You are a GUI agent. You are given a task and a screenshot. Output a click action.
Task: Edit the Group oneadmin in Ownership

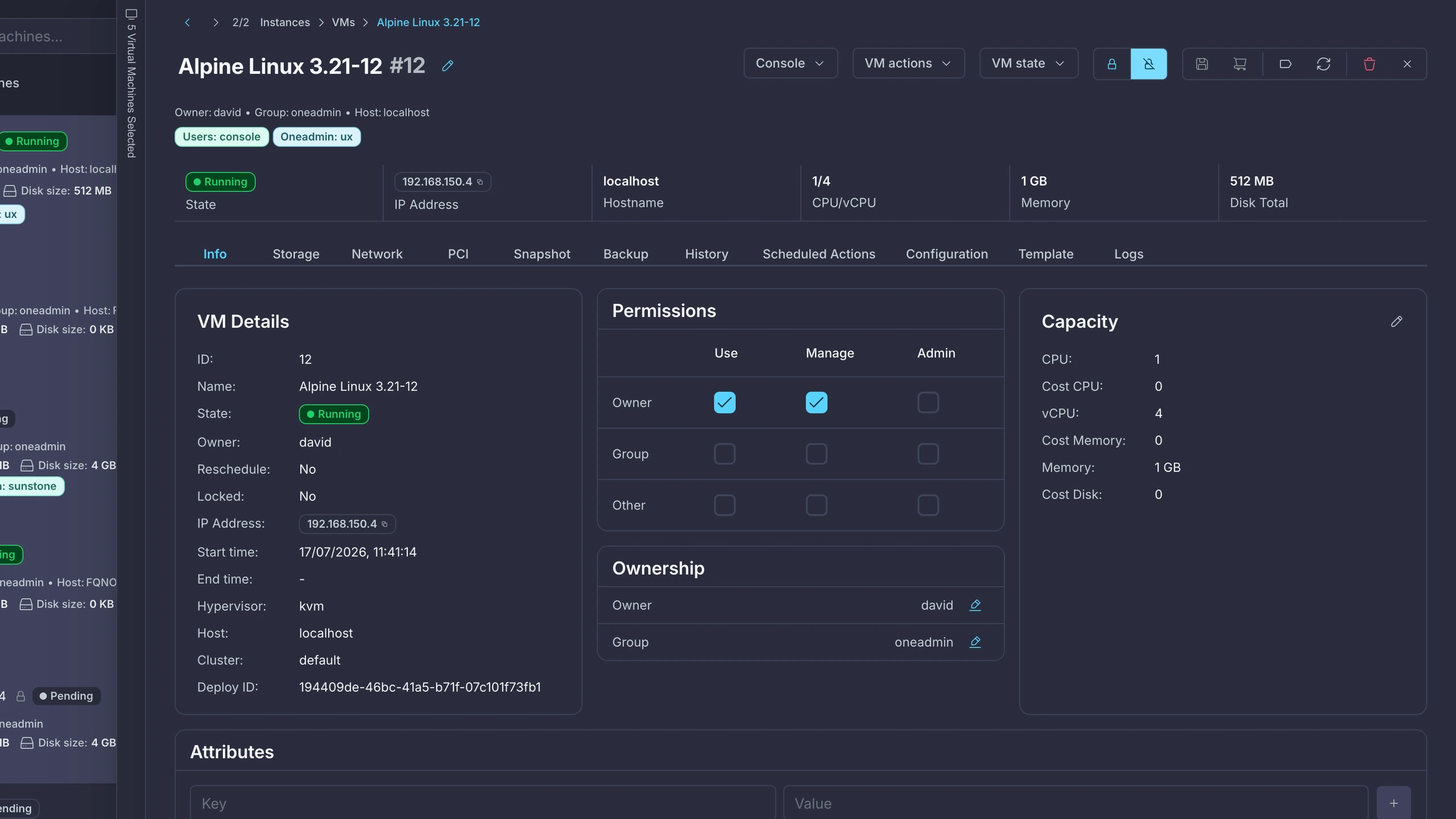[x=975, y=642]
